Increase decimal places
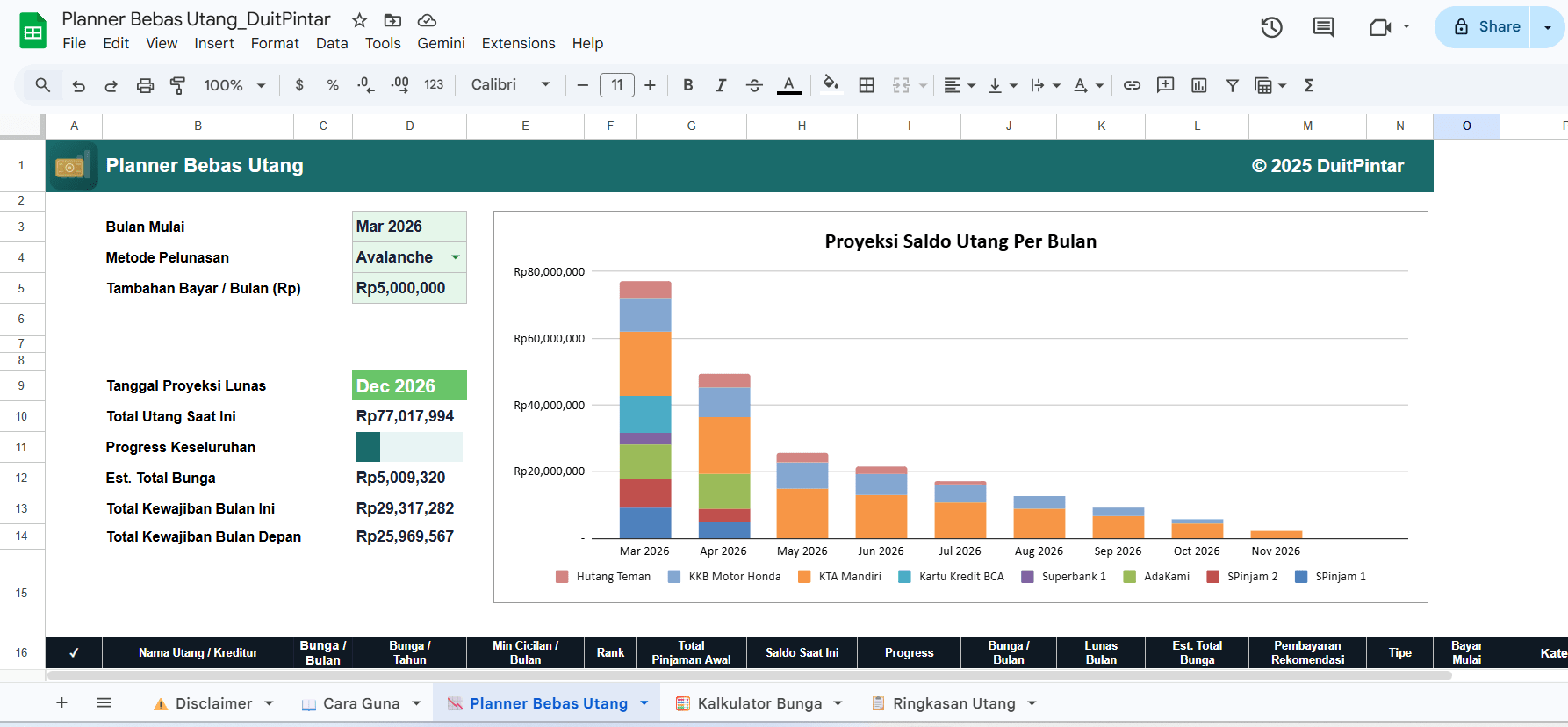The height and width of the screenshot is (727, 1568). [x=399, y=85]
